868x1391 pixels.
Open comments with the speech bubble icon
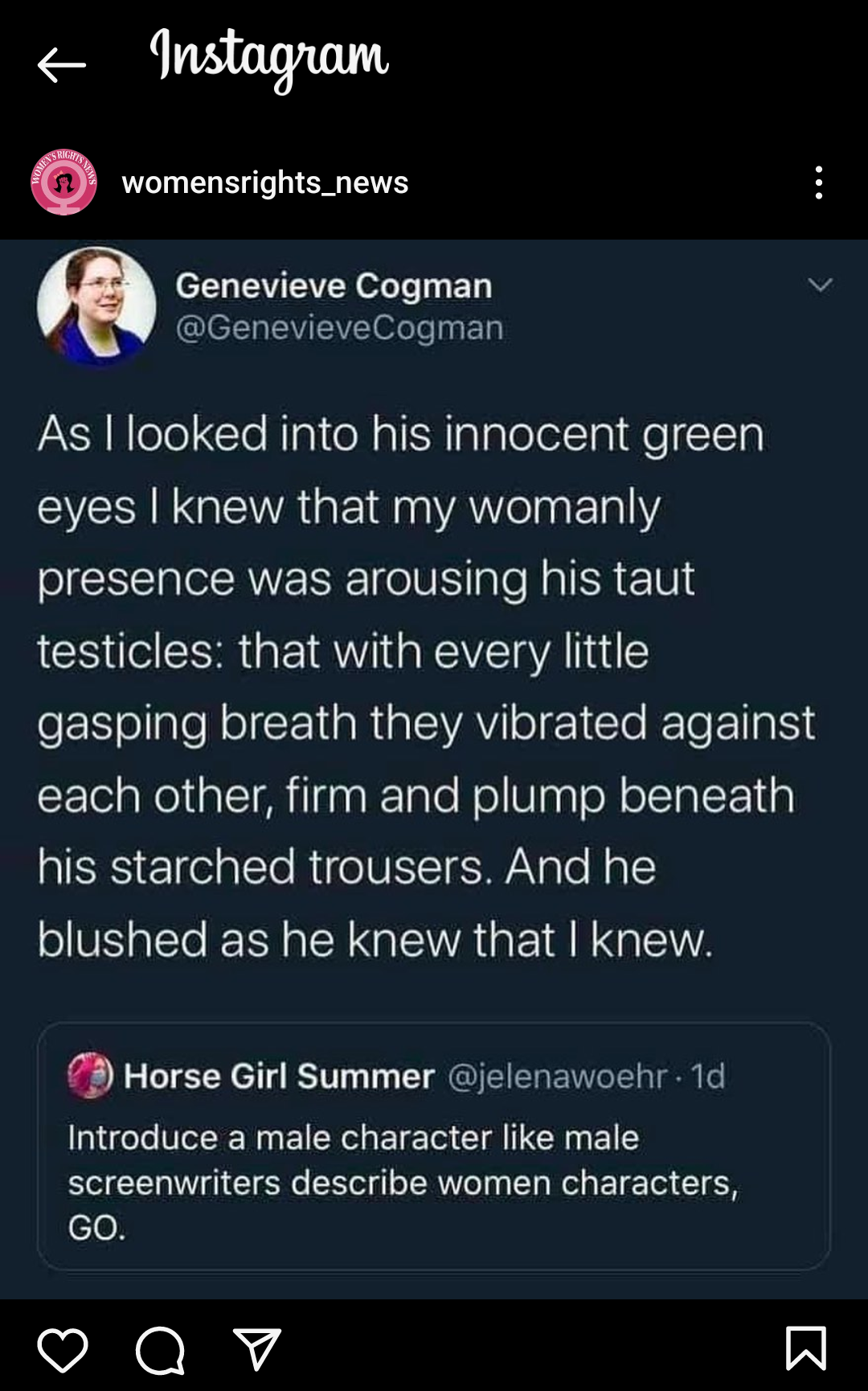[160, 1349]
